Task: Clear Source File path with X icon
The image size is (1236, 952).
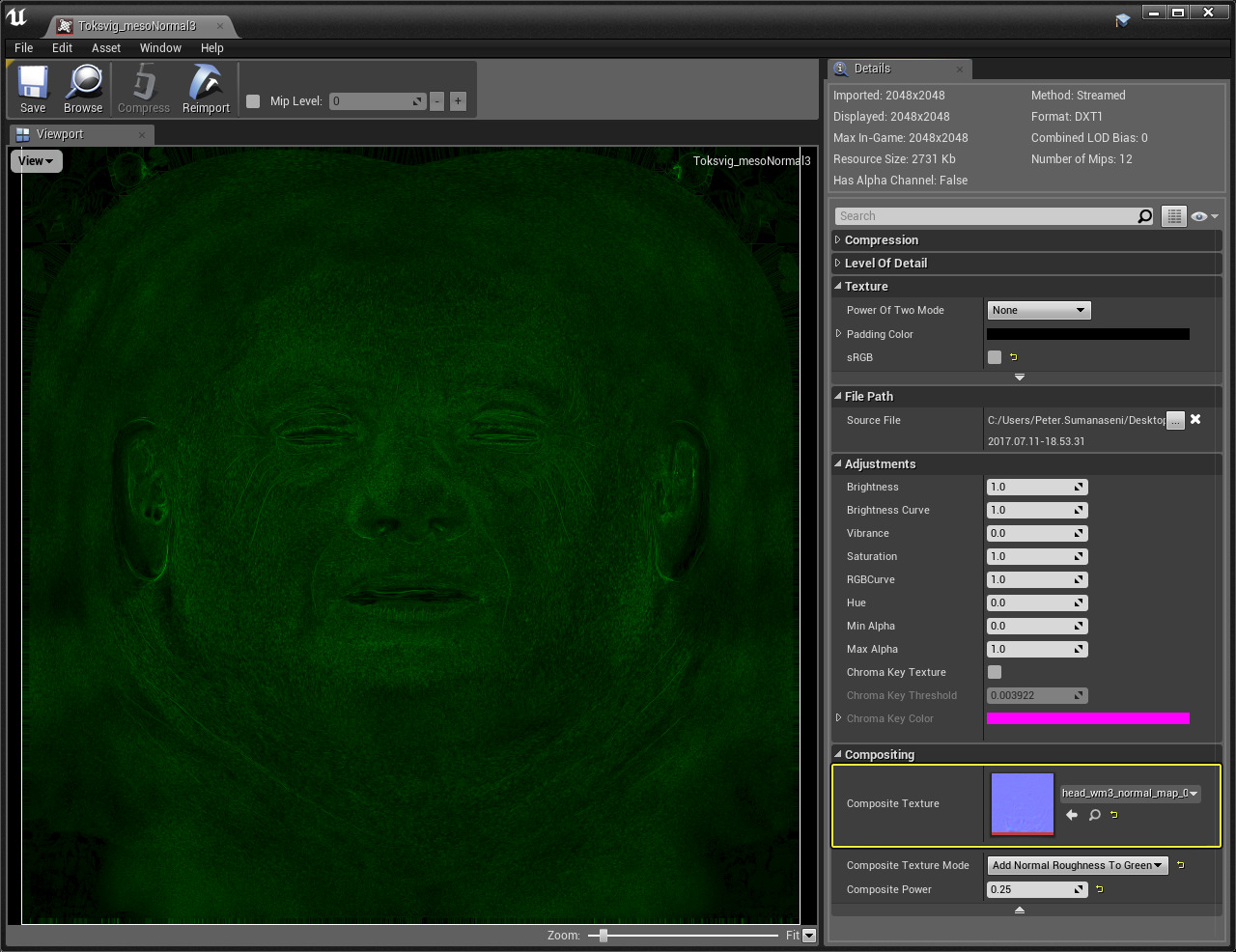Action: tap(1195, 419)
